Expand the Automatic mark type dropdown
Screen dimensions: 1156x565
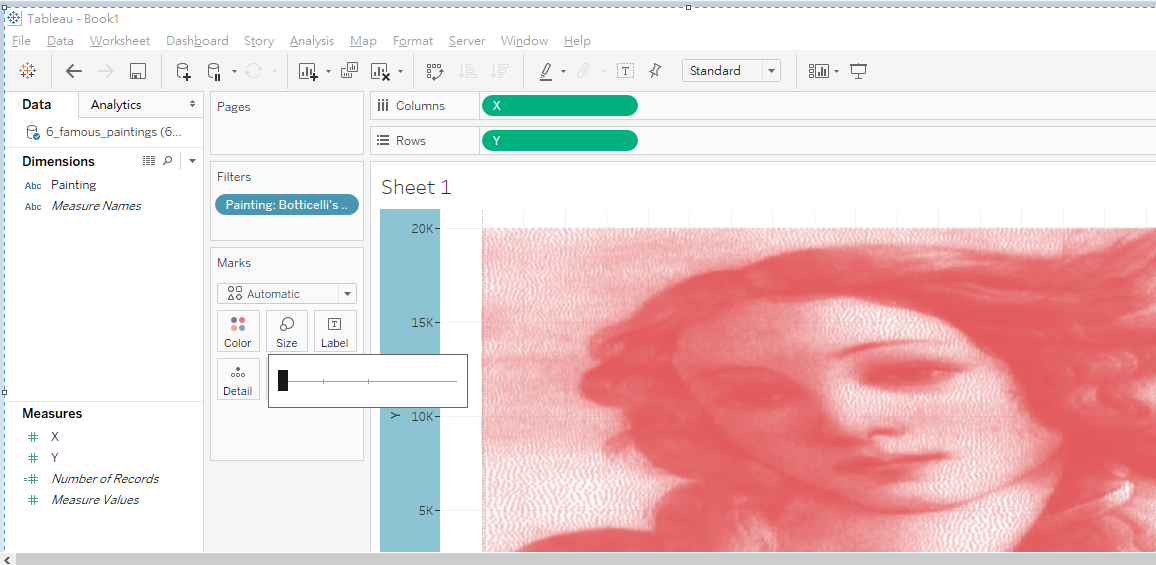(287, 294)
